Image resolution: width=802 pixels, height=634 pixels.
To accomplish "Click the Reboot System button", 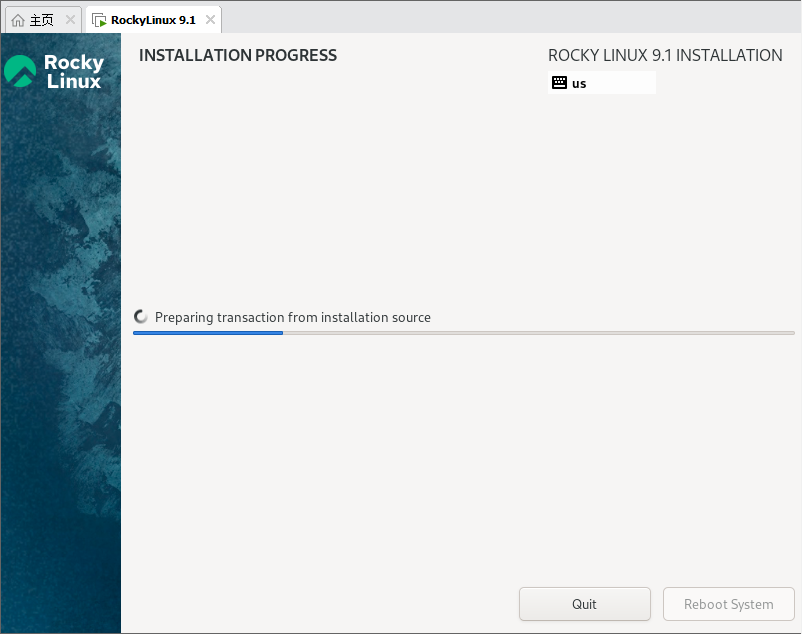I will click(728, 604).
